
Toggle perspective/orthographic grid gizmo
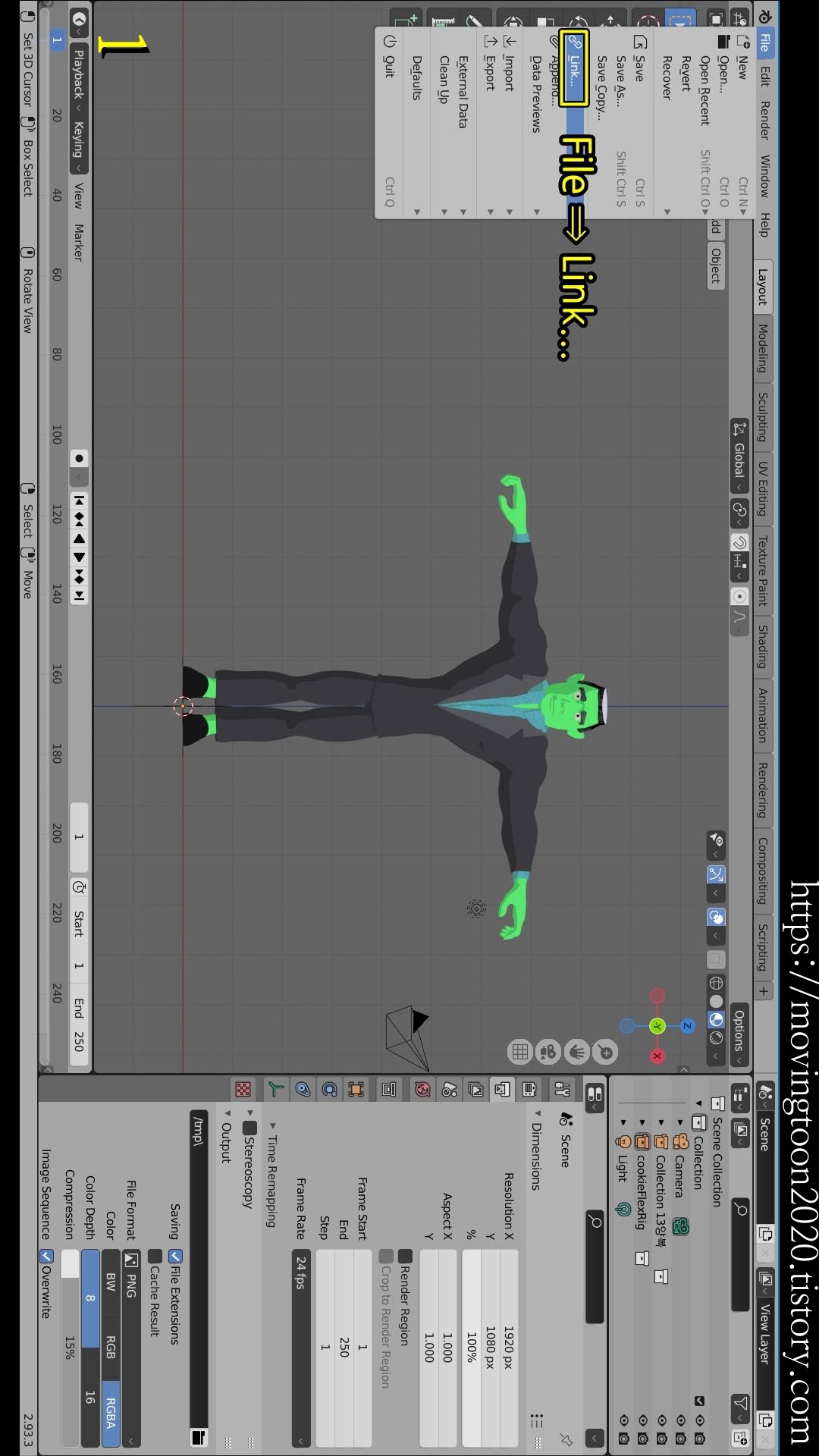[x=520, y=1052]
